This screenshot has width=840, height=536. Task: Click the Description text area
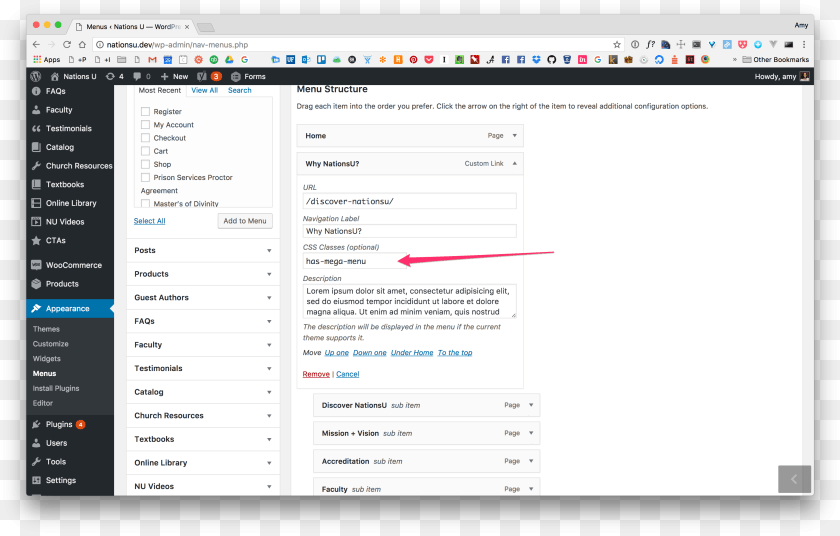pyautogui.click(x=409, y=301)
